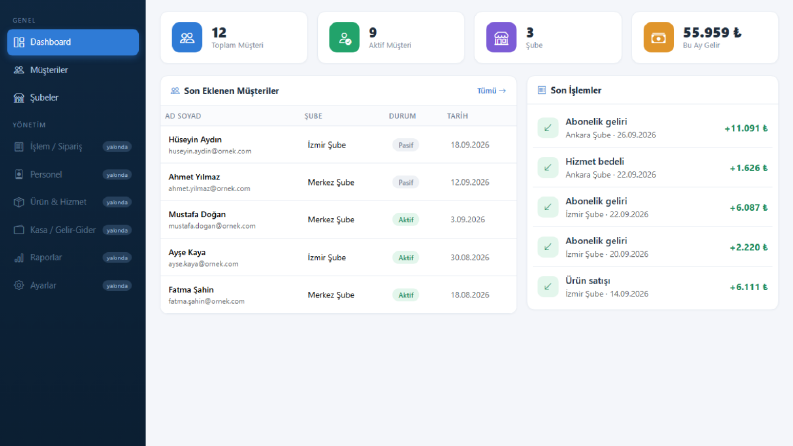Click the orange Bu Ay Gelir icon
The width and height of the screenshot is (793, 446).
click(x=658, y=37)
